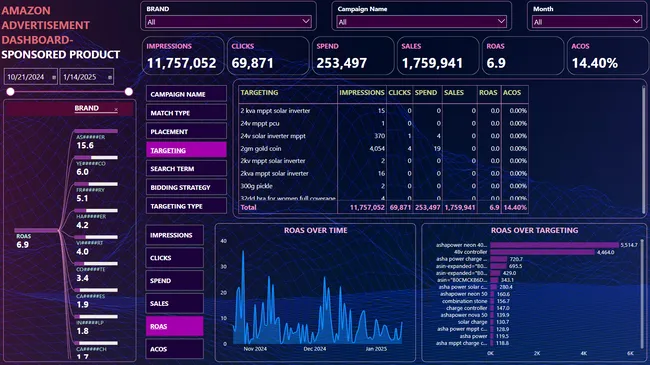Click the 'solar charge' bar label
650x365 pixels.
pos(473,322)
